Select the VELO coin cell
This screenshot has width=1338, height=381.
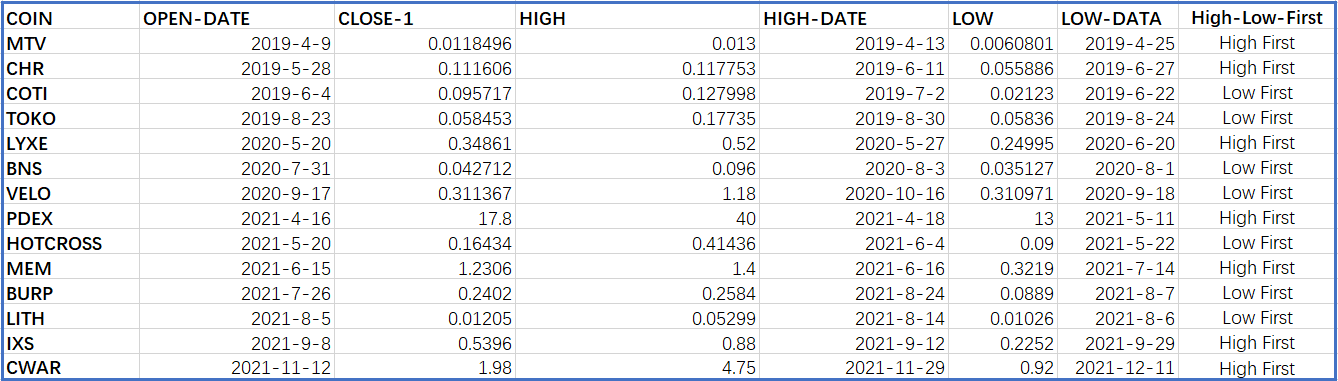click(71, 193)
